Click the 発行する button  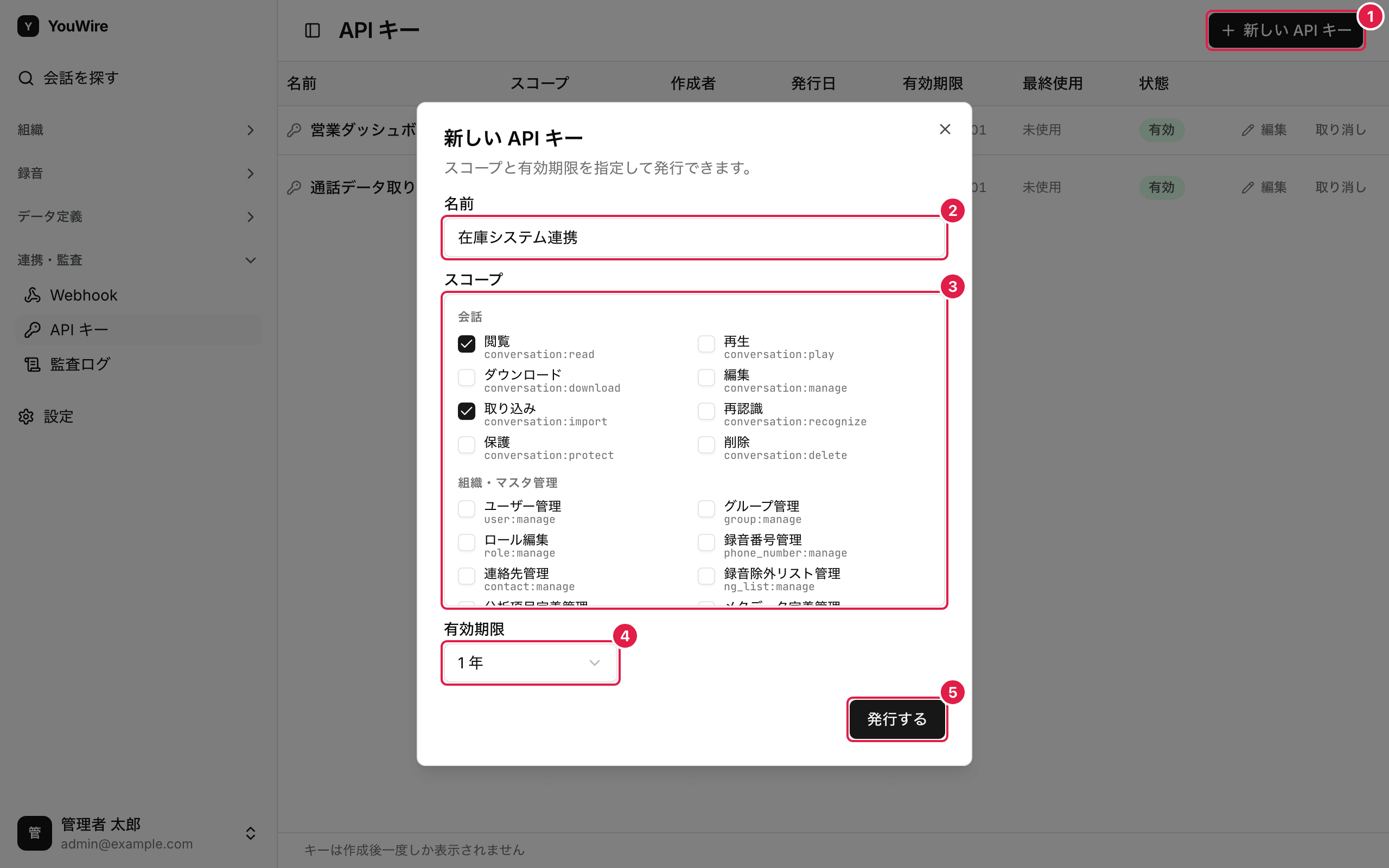click(897, 719)
